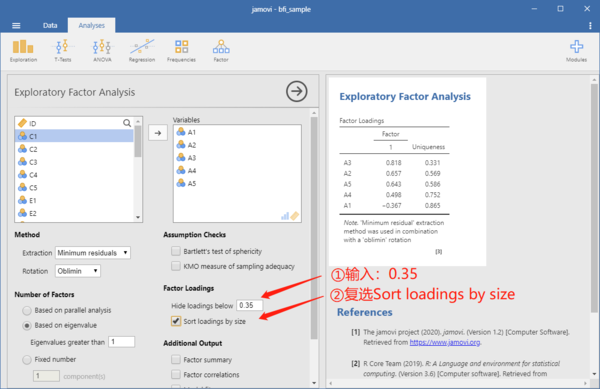600x389 pixels.
Task: Select A5 in the Variables box
Action: [237, 184]
